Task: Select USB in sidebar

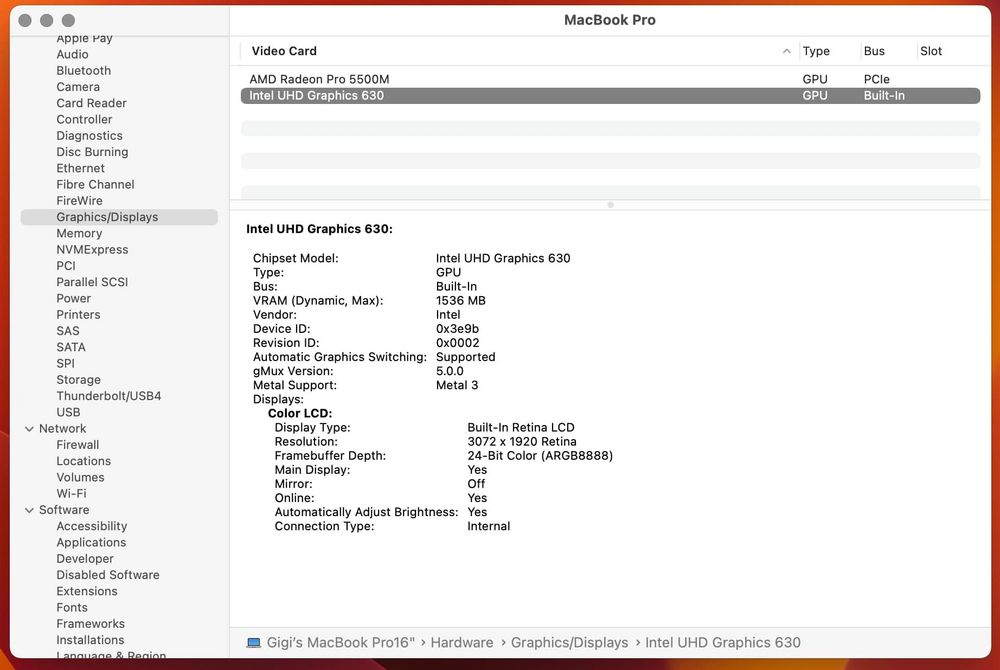Action: [x=68, y=412]
